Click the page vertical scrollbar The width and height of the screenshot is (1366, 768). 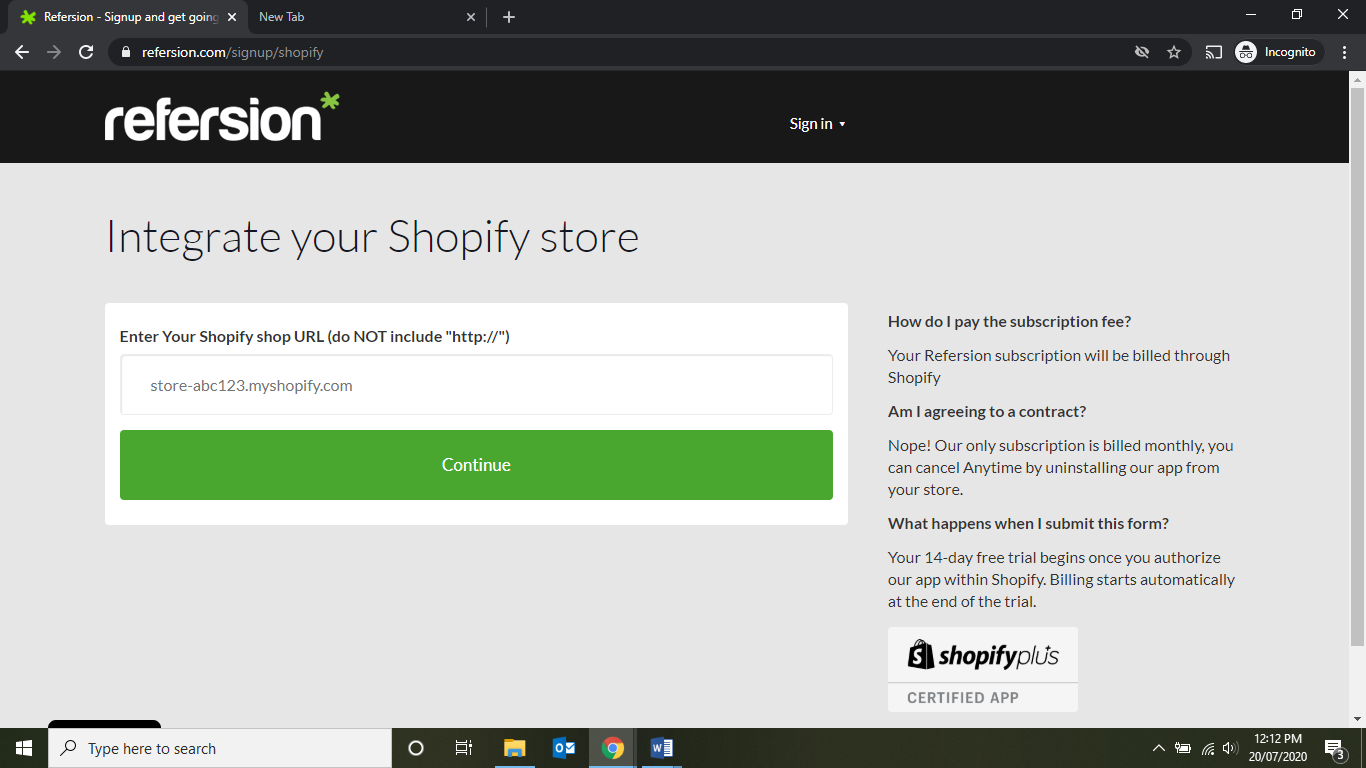pyautogui.click(x=1357, y=365)
